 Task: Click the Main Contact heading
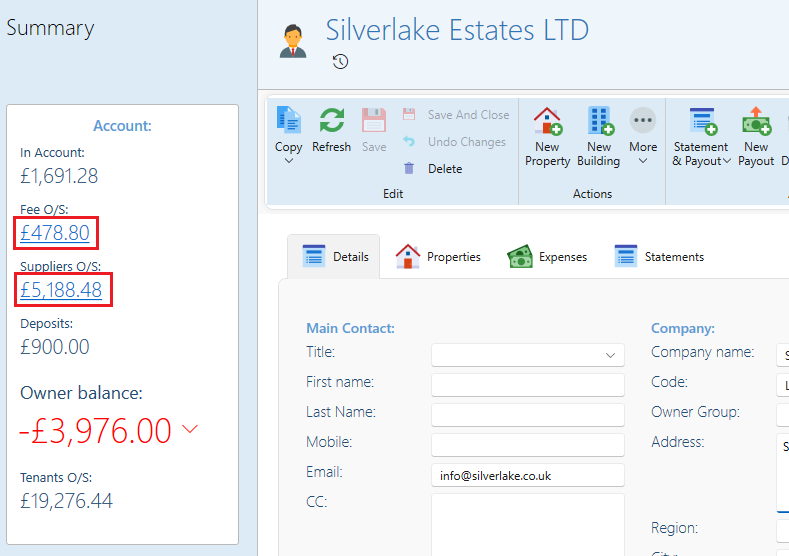351,329
